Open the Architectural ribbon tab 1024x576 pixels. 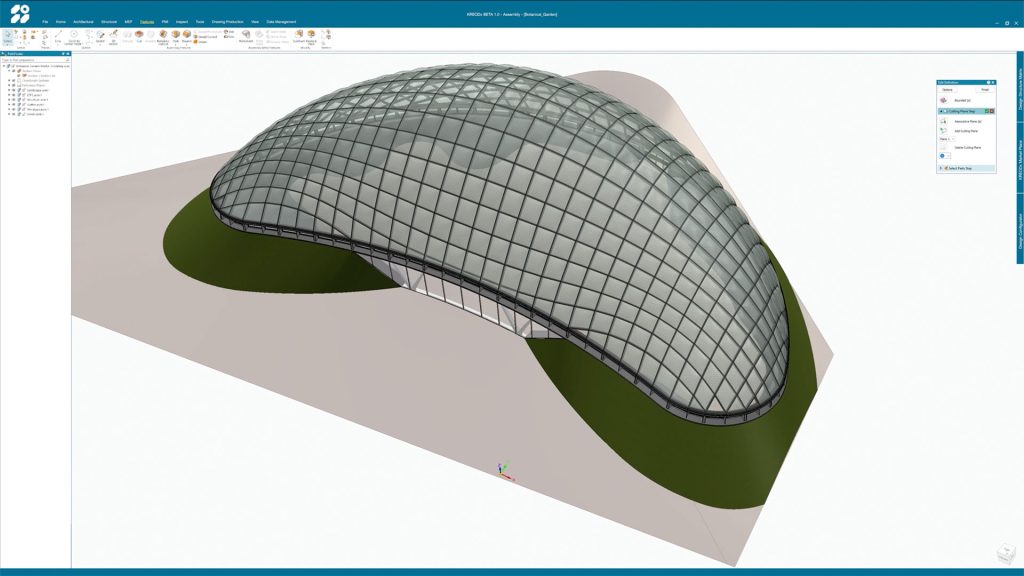[83, 21]
